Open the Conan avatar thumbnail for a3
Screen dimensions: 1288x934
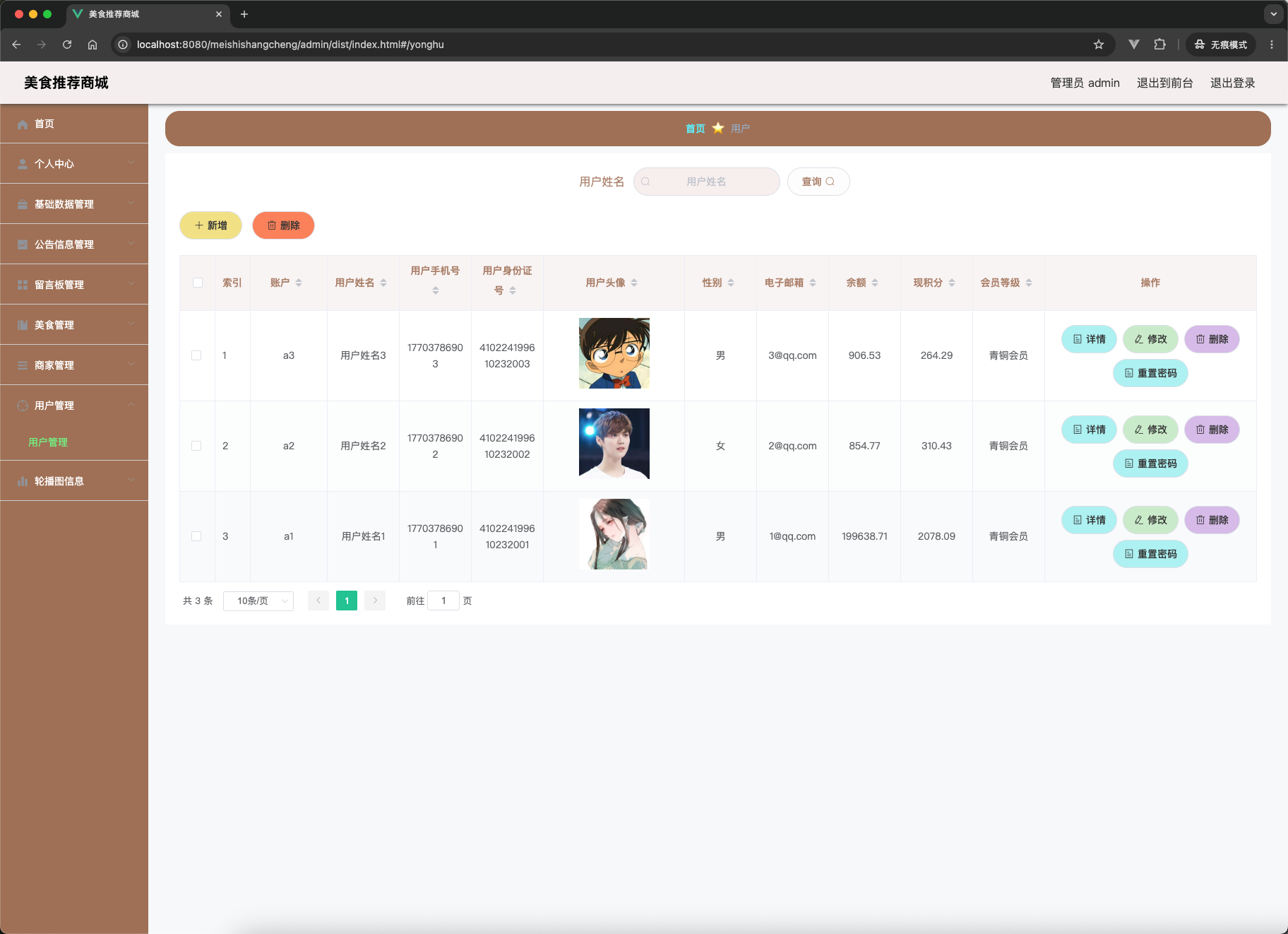pyautogui.click(x=614, y=353)
